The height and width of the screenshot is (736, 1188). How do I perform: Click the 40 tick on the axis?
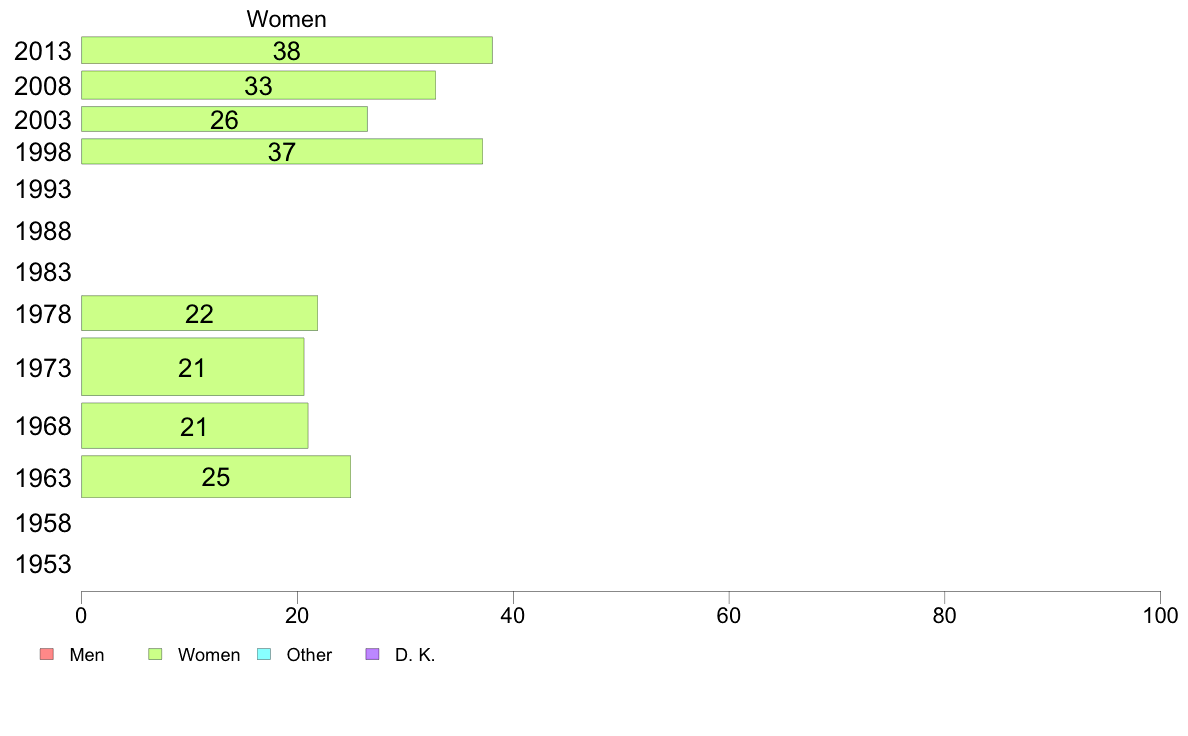[513, 615]
